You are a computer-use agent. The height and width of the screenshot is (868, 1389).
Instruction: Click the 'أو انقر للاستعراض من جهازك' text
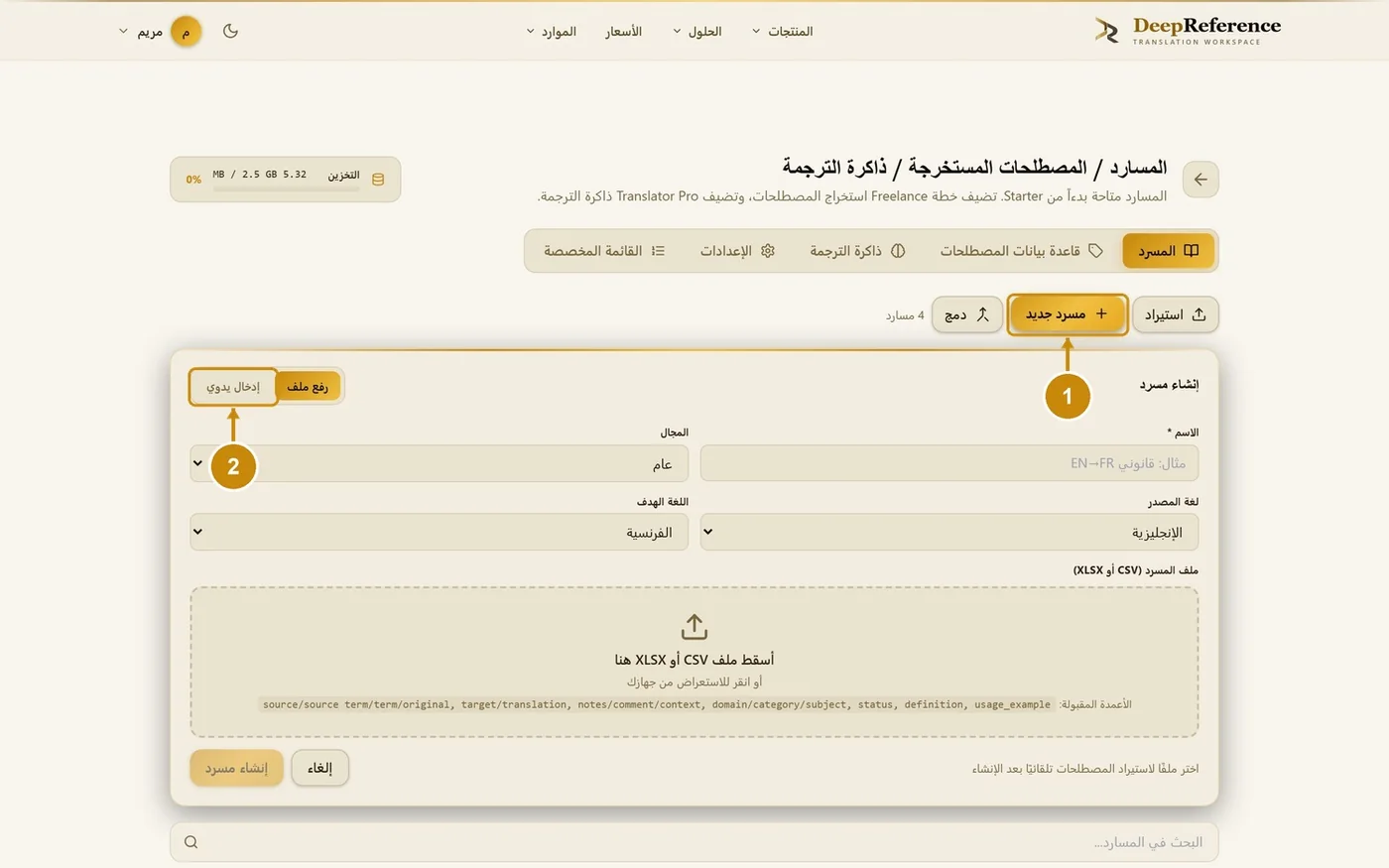coord(694,682)
